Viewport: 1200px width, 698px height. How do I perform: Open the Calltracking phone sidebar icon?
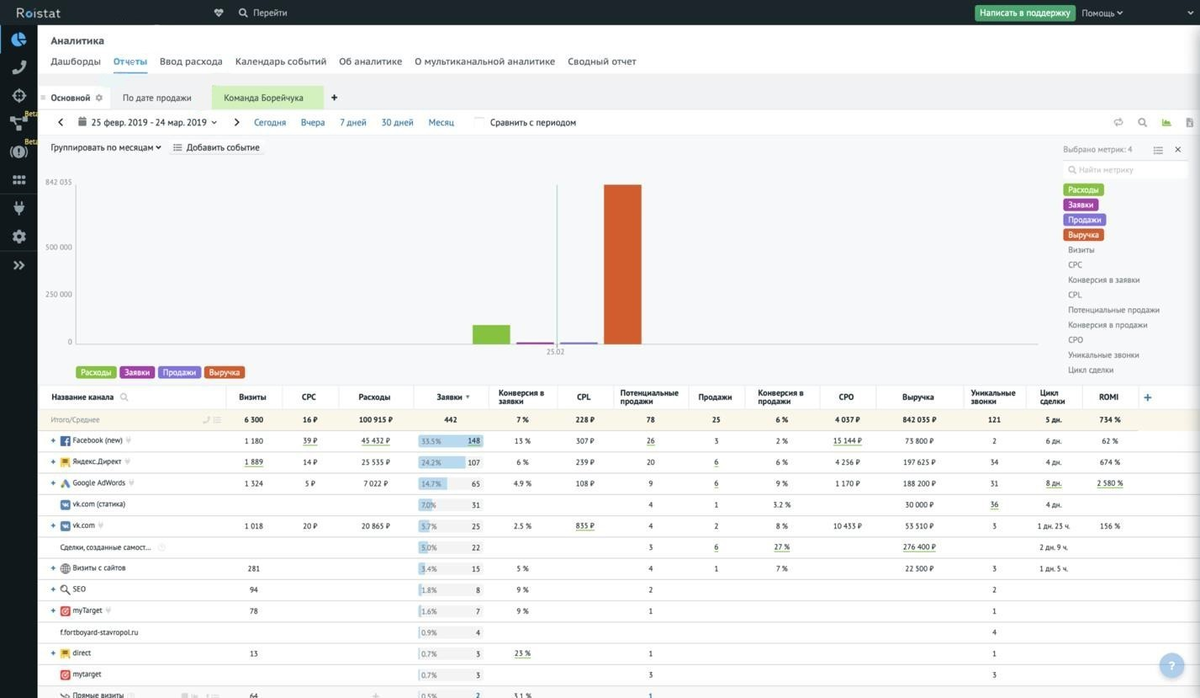click(18, 68)
